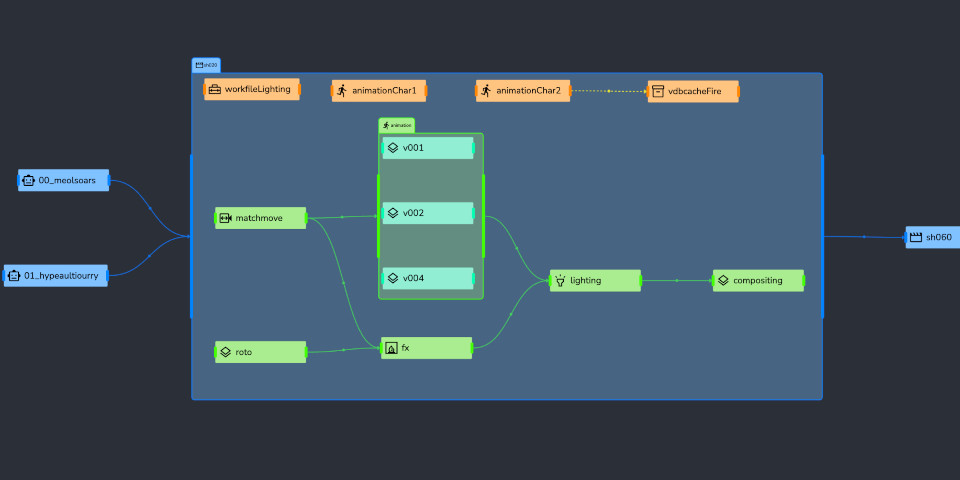960x480 pixels.
Task: Select the v002 version node
Action: [428, 213]
